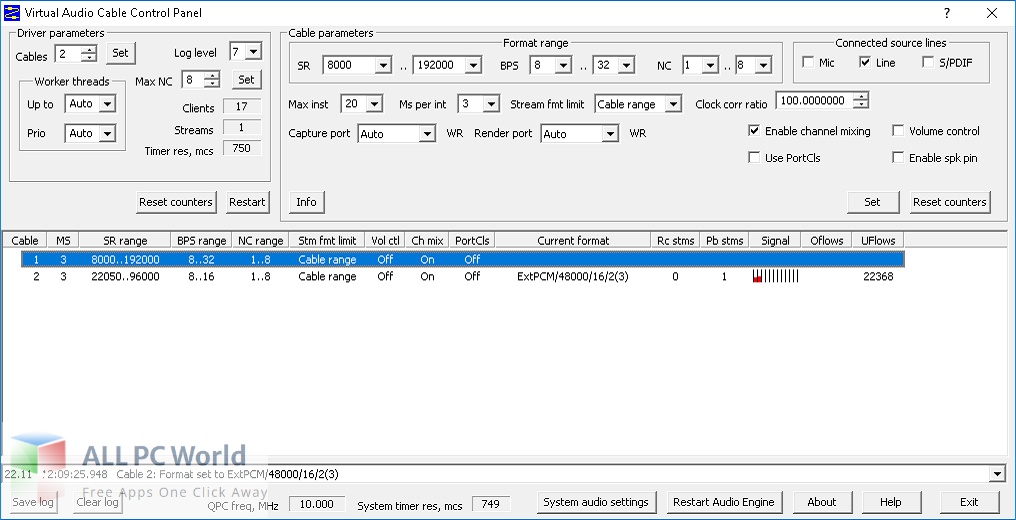Screen dimensions: 1016x520
Task: Open the maximum BPS 32 dropdown
Action: [626, 65]
